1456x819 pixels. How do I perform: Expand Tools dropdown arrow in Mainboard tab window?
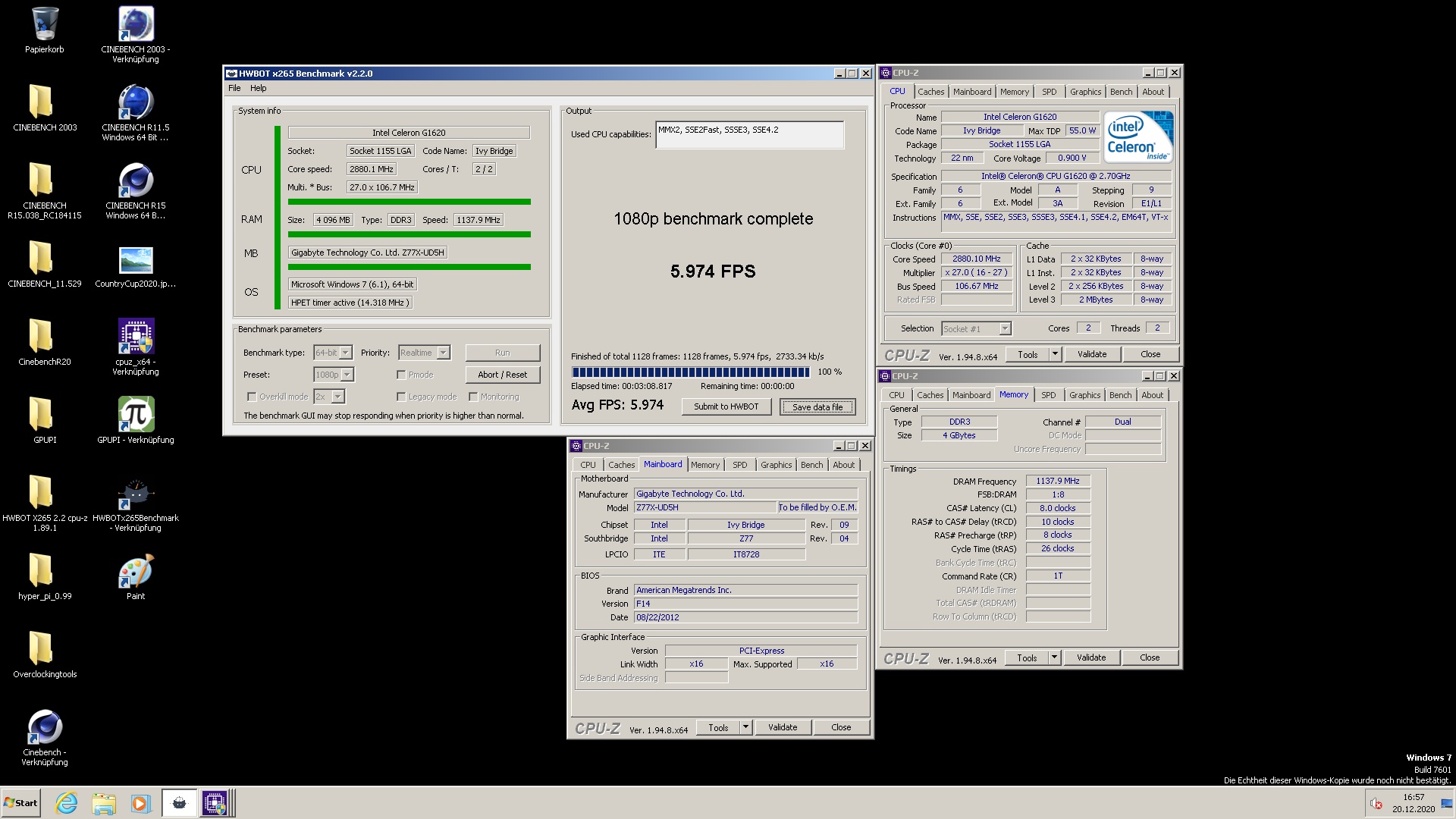click(745, 727)
